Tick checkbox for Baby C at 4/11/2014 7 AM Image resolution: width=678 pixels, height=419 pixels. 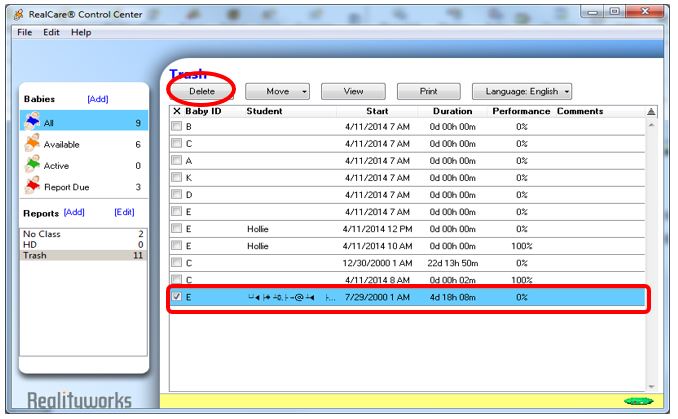pos(176,143)
